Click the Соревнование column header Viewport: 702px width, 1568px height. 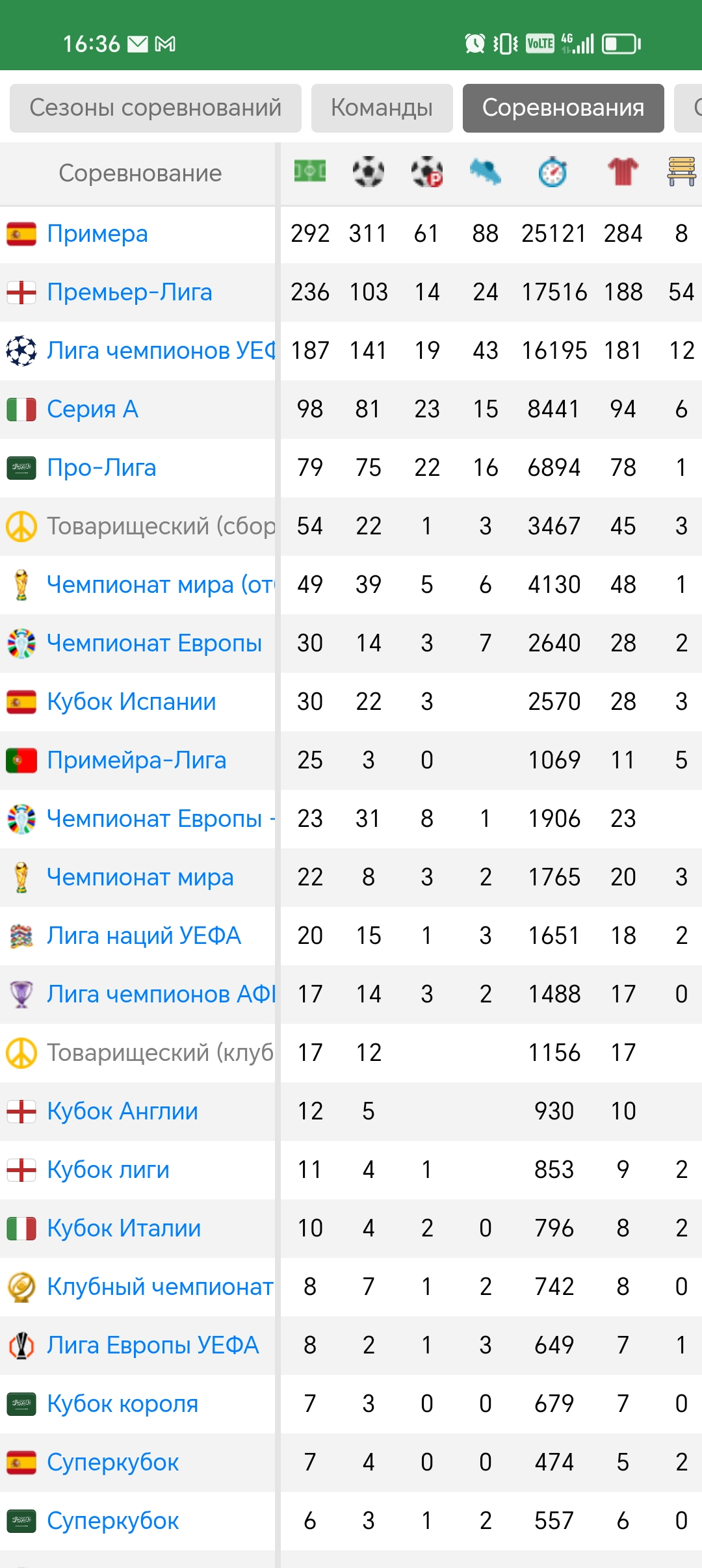point(140,174)
